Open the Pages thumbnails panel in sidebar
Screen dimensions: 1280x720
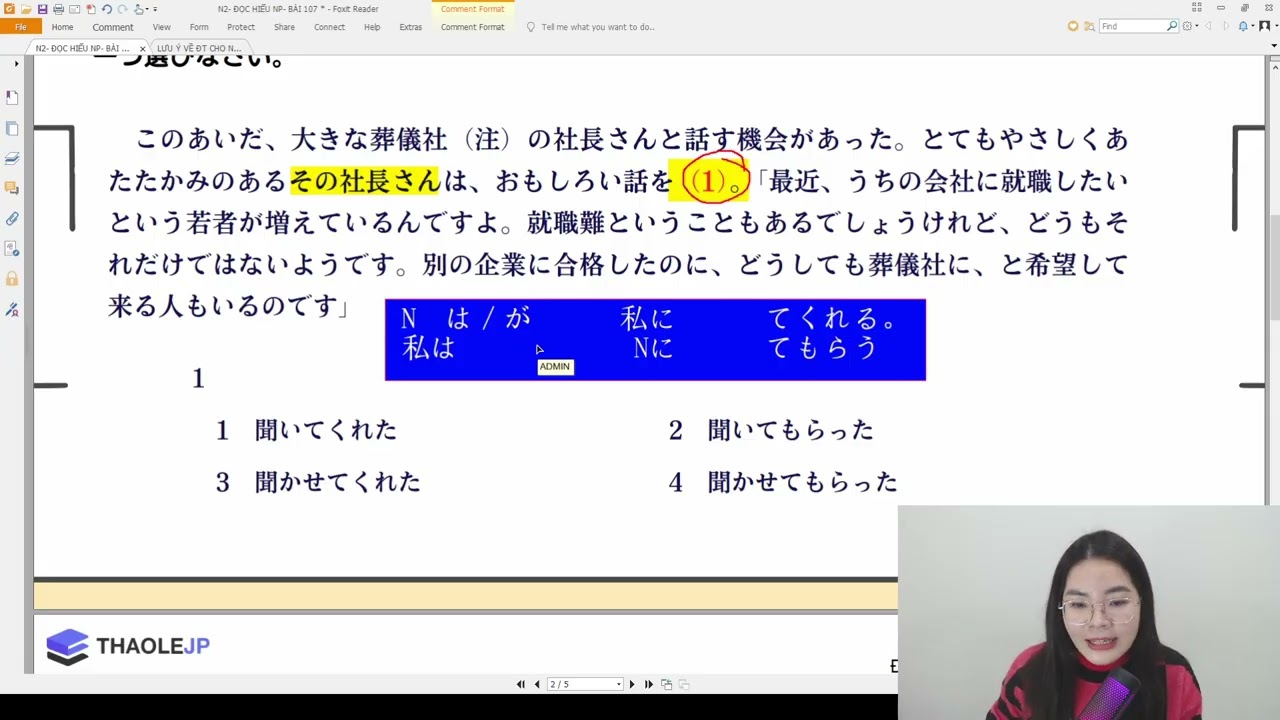[x=12, y=129]
